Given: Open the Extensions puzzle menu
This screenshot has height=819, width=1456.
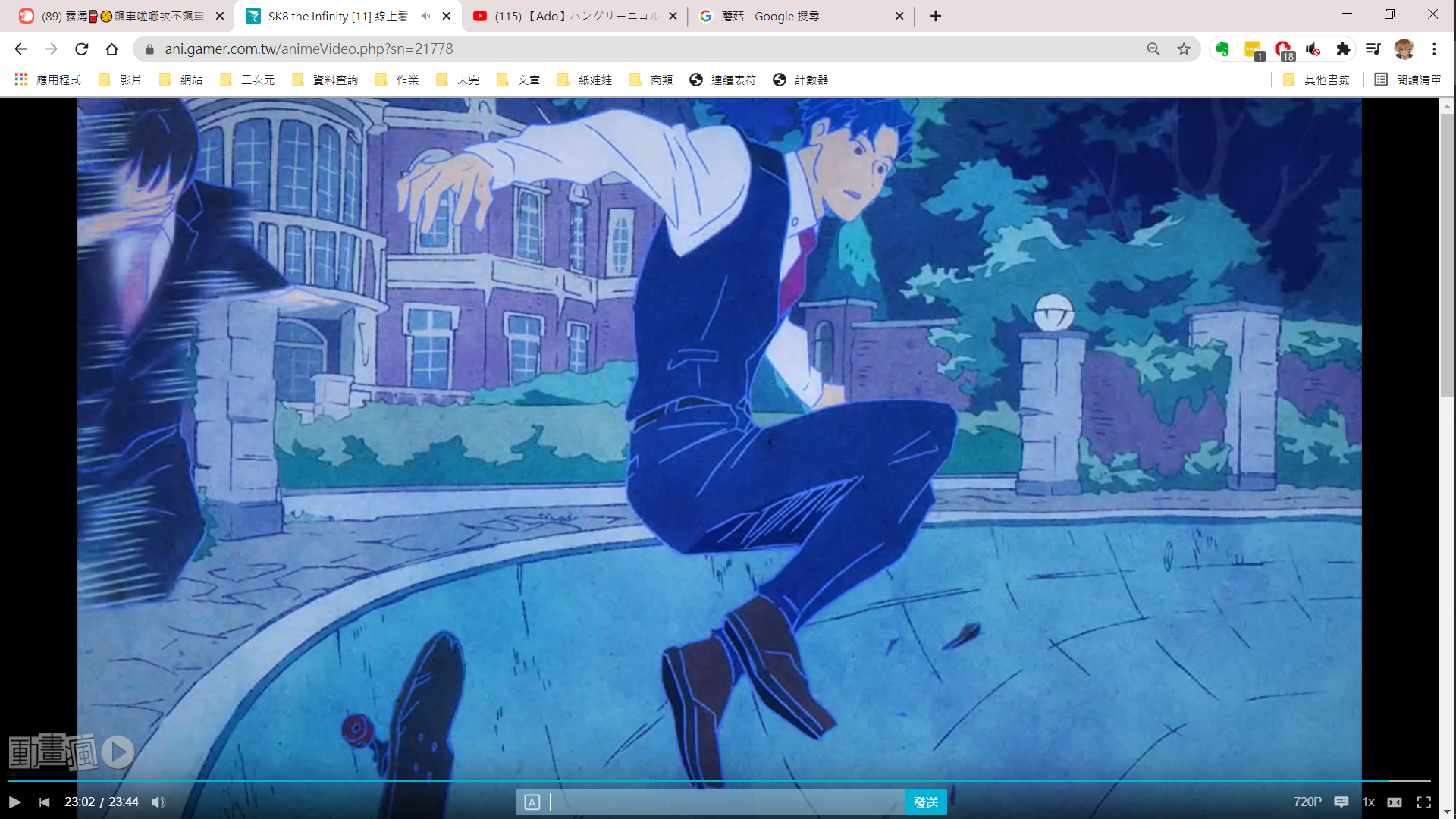Looking at the screenshot, I should click(1343, 49).
